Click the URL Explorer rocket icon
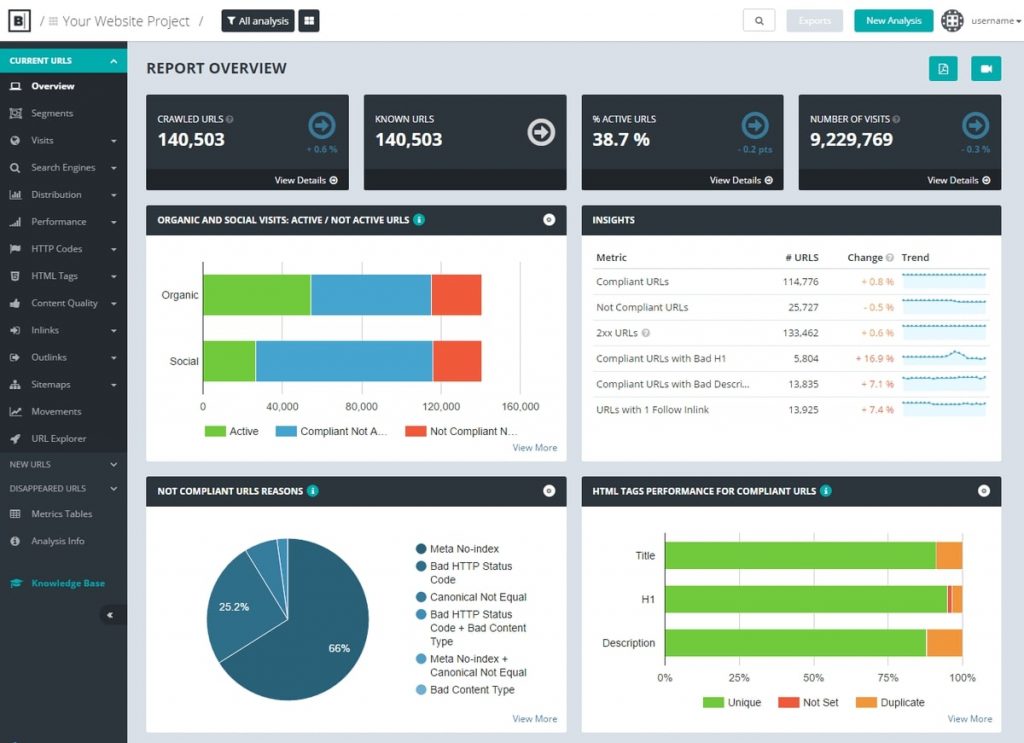1024x743 pixels. click(x=16, y=439)
